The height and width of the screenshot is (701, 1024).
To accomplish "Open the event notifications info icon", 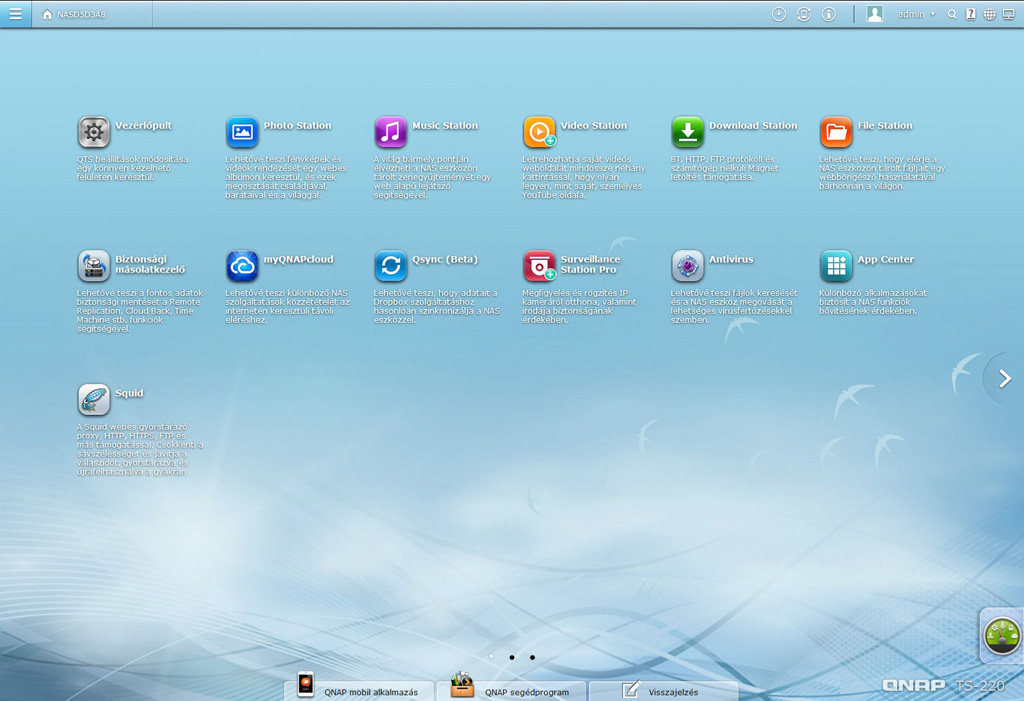I will (829, 14).
